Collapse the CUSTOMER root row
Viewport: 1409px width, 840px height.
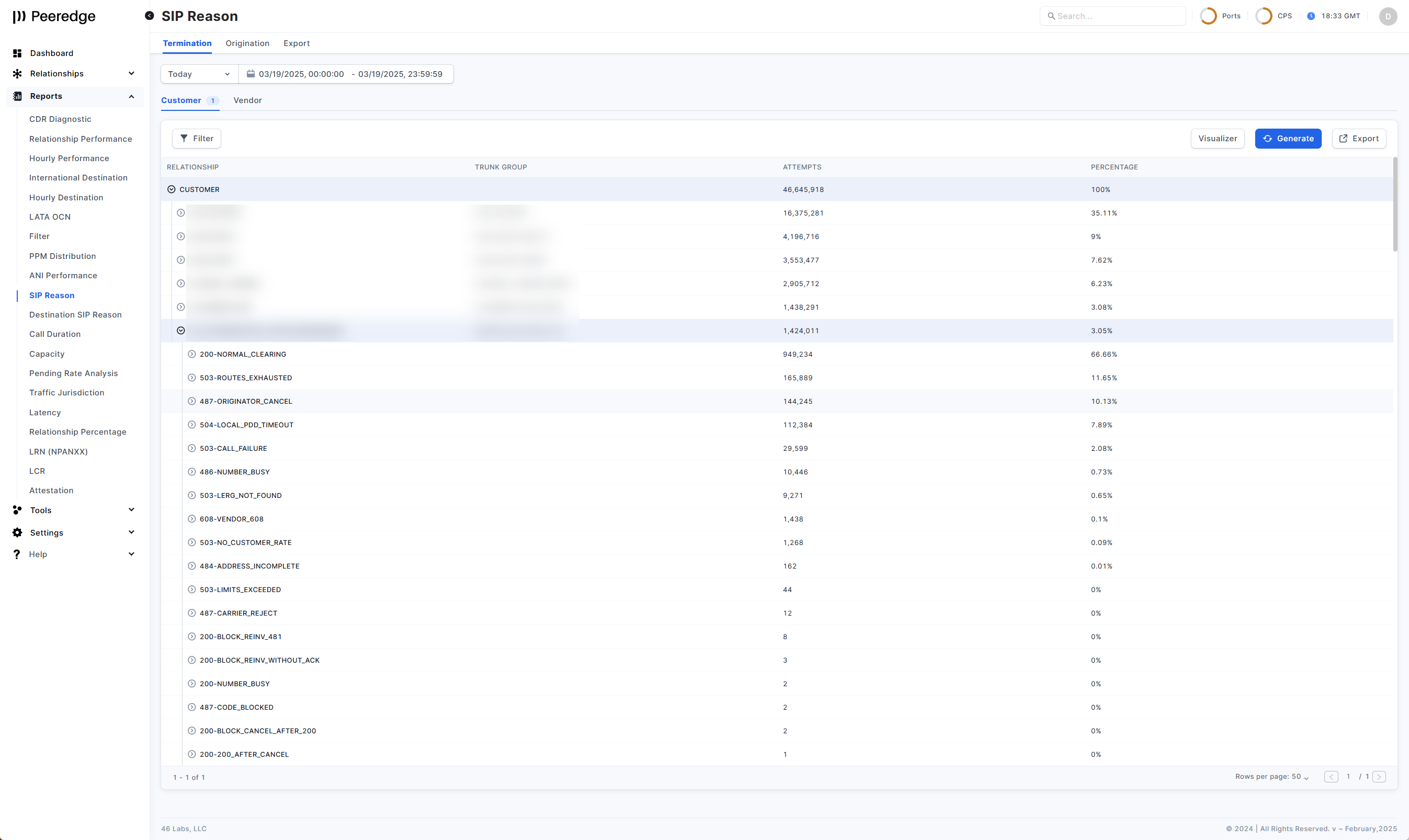[x=172, y=190]
